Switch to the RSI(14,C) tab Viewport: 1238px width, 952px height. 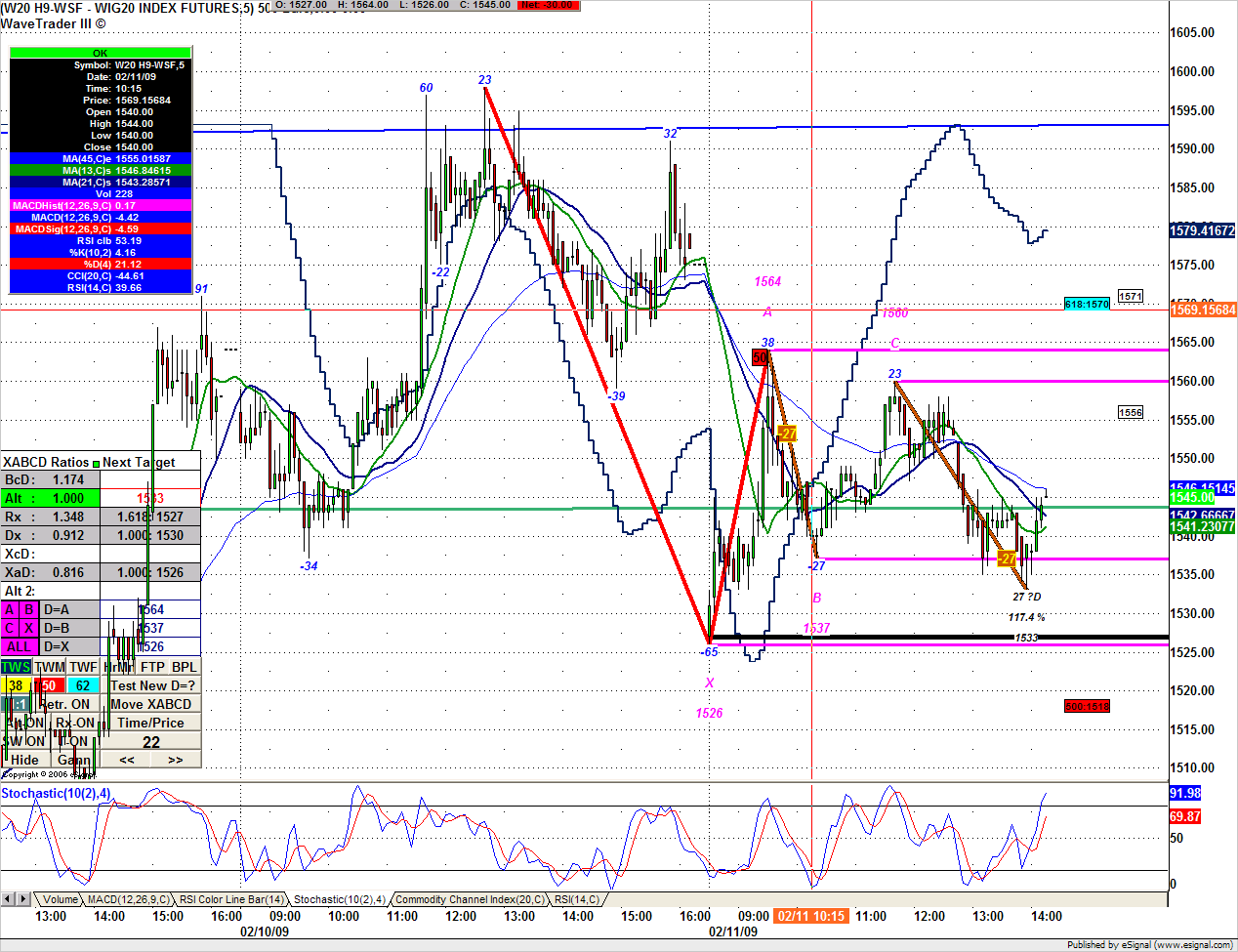point(577,899)
